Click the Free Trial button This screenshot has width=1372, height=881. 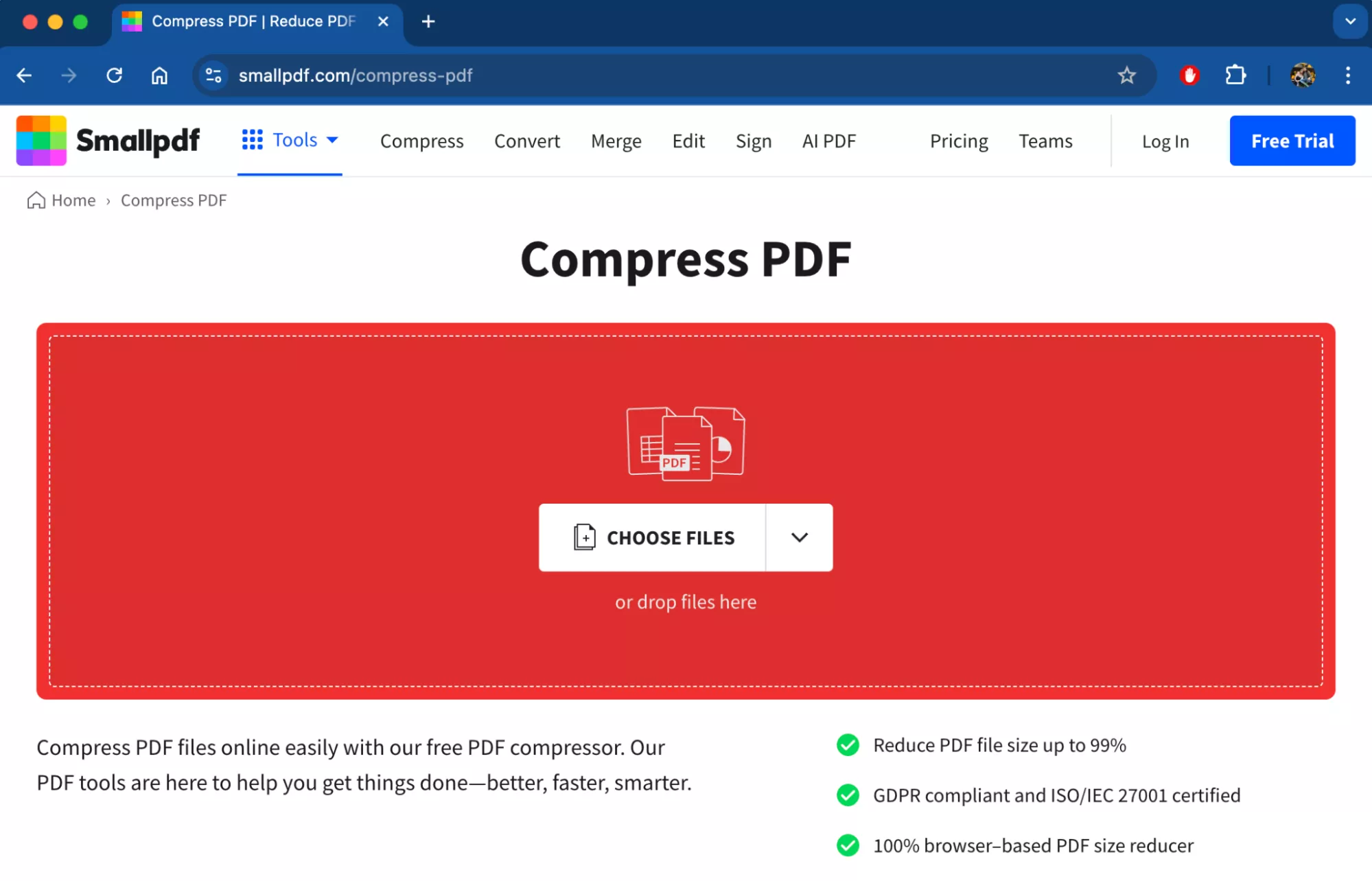[x=1292, y=141]
